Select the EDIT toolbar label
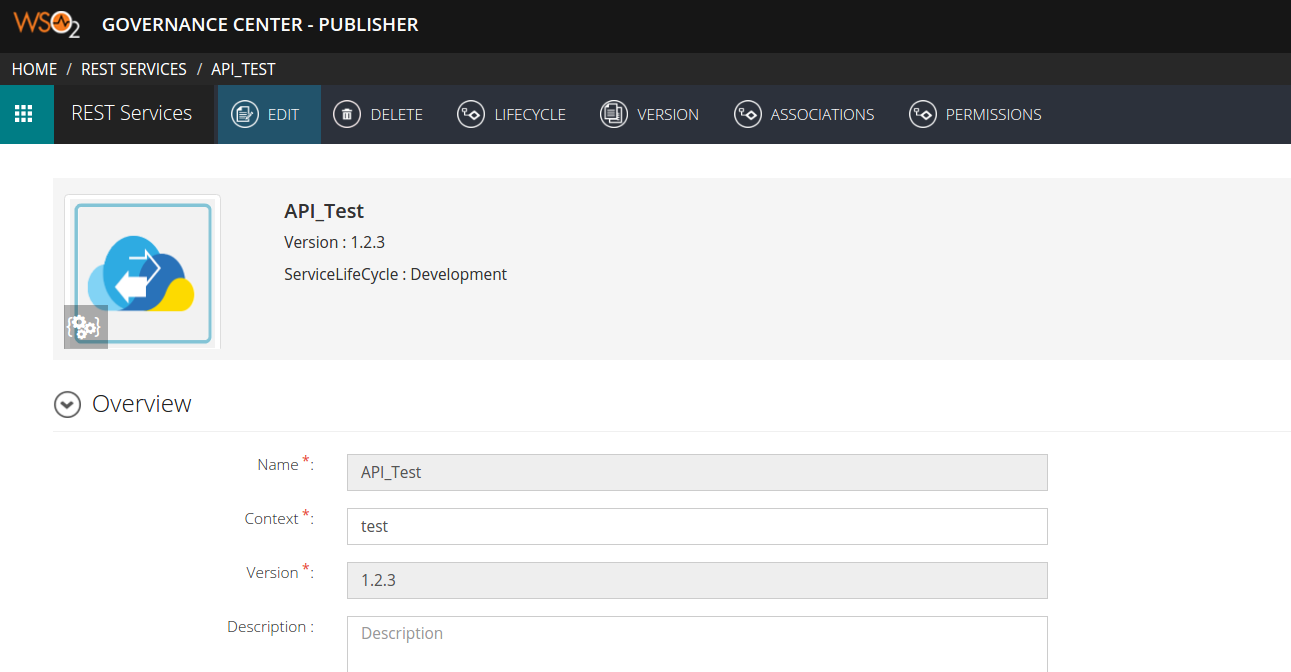Image resolution: width=1291 pixels, height=672 pixels. 283,115
